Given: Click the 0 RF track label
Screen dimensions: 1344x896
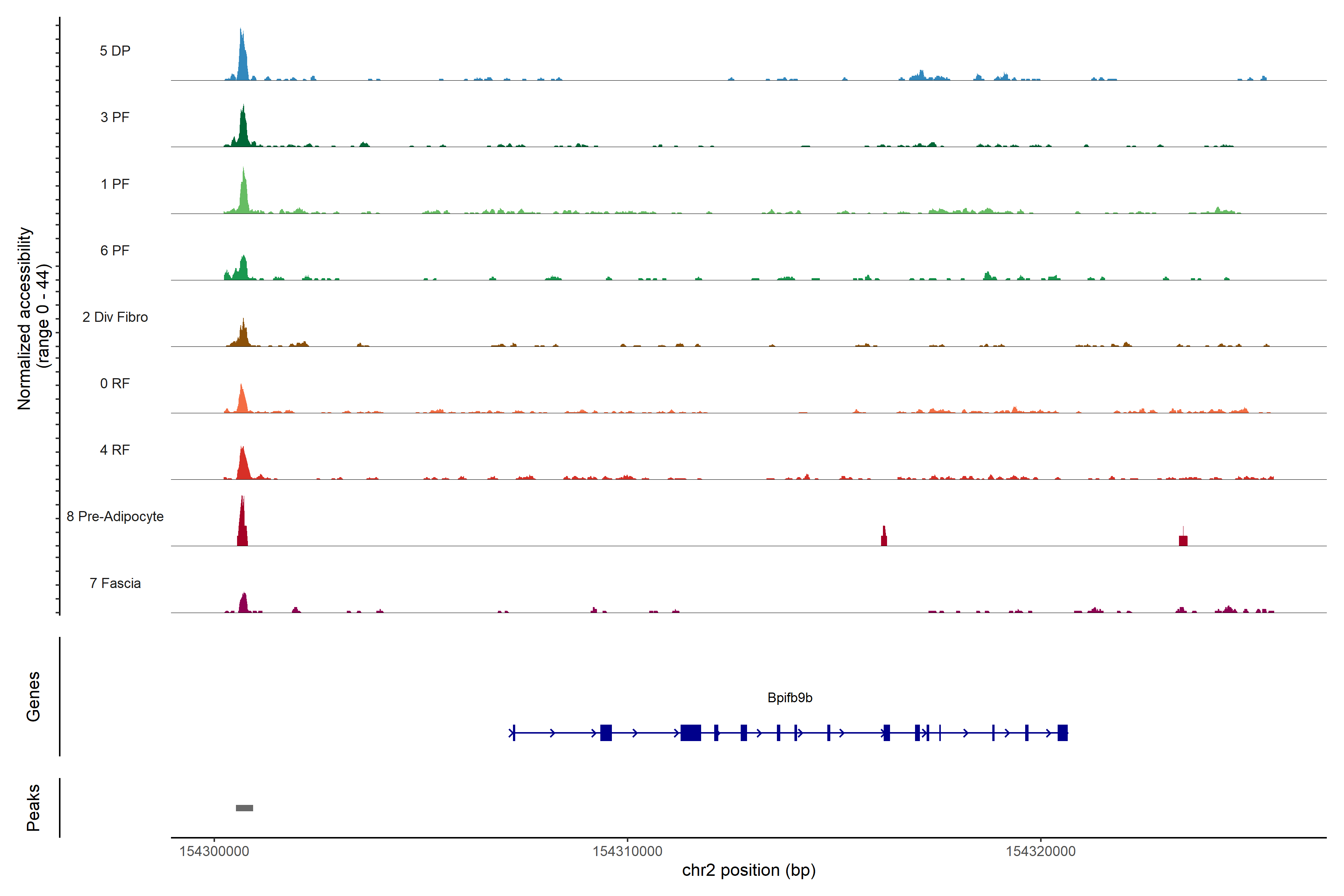Looking at the screenshot, I should pos(115,383).
